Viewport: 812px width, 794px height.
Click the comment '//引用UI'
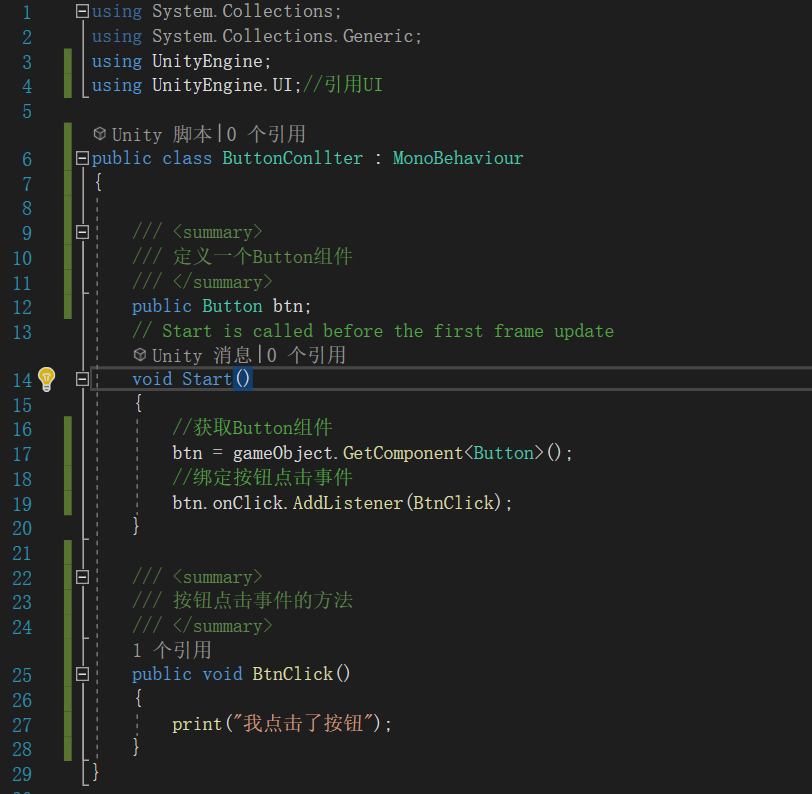click(343, 84)
